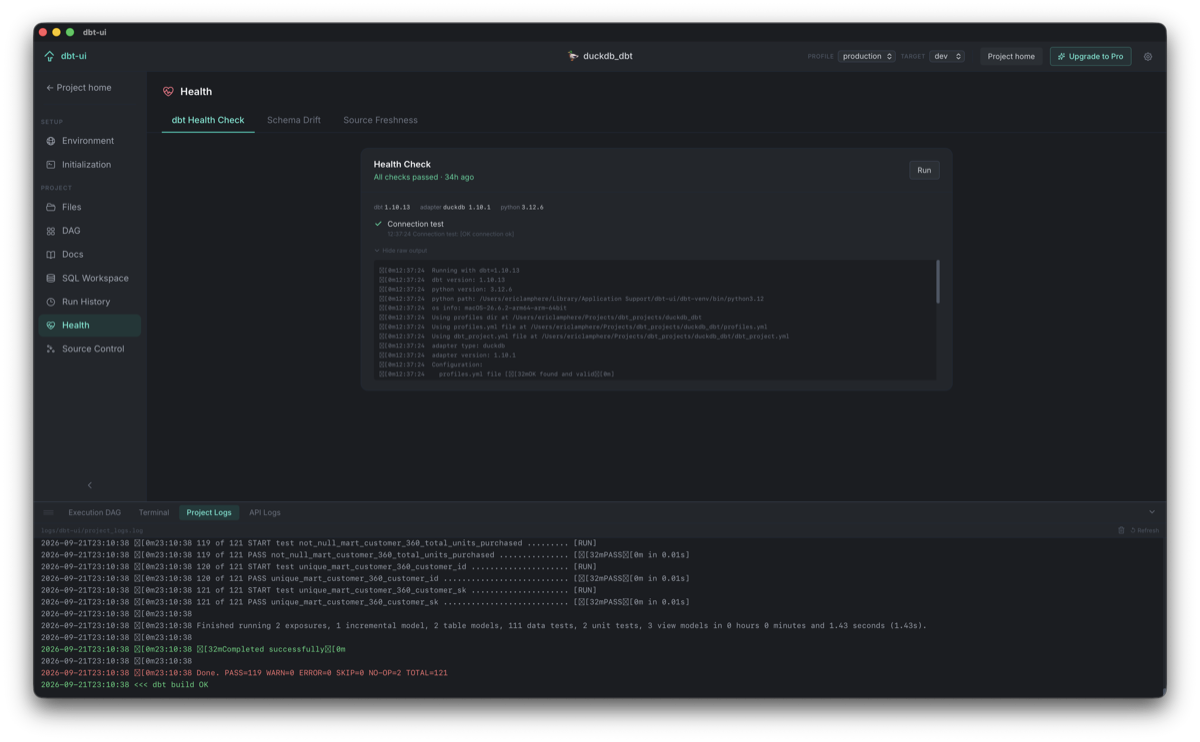
Task: Collapse the sidebar with the left chevron
Action: (90, 485)
